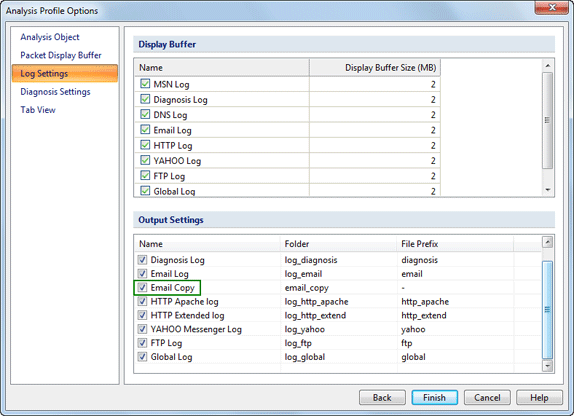Click the File Prefix column header

pyautogui.click(x=455, y=244)
